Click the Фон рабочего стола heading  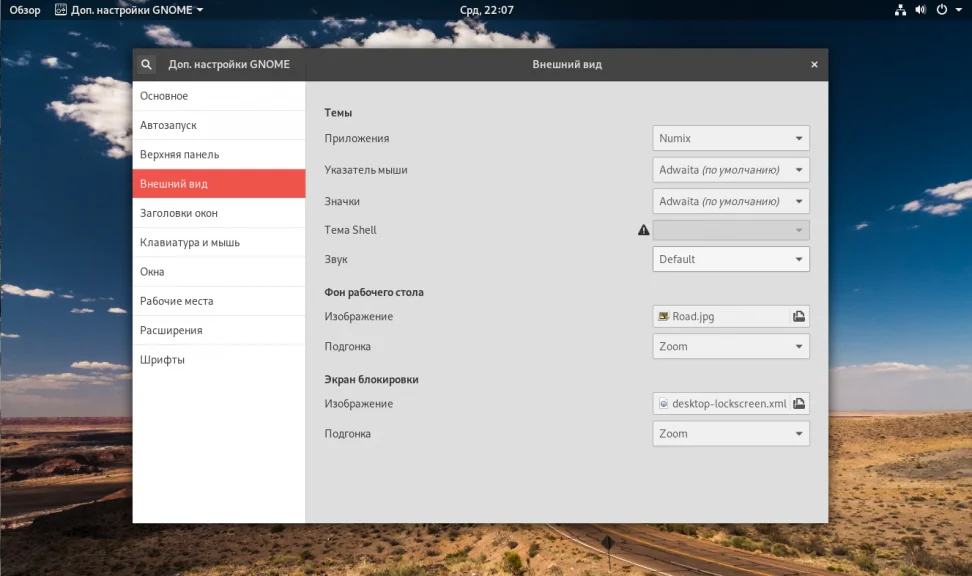point(374,292)
